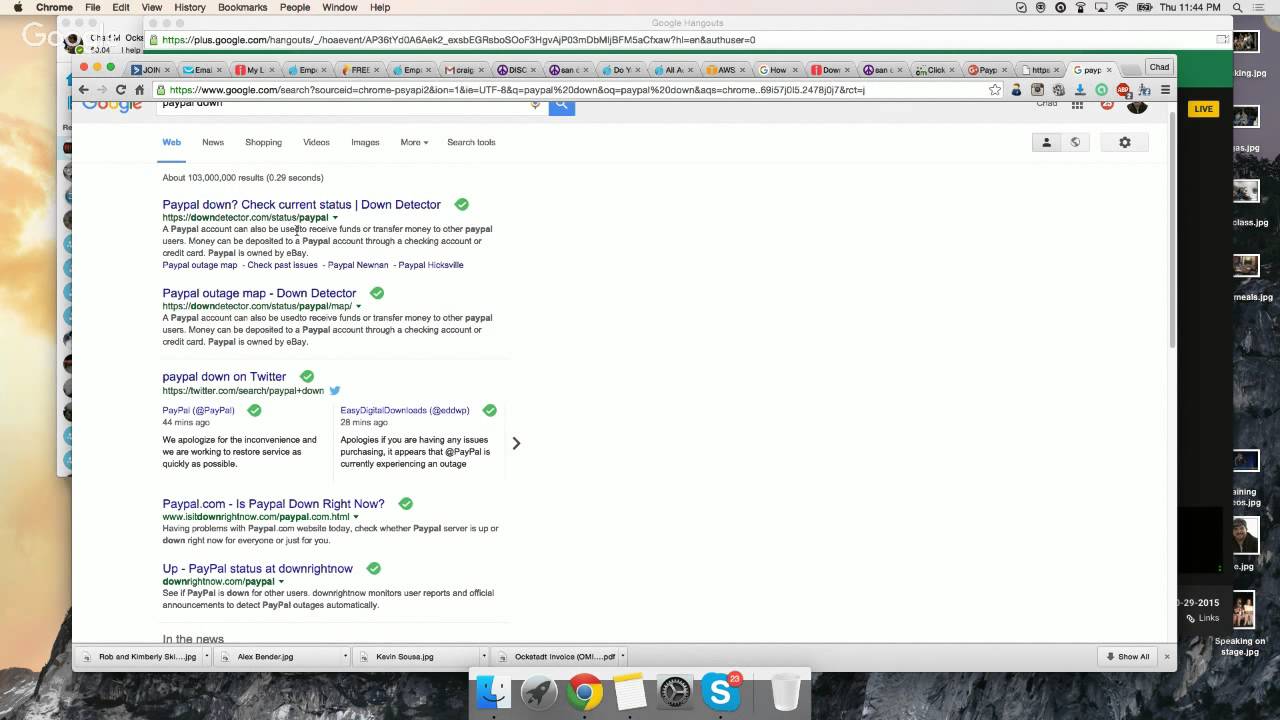This screenshot has height=720, width=1280.
Task: Open options arrow for Kevin Sousa.jpg download
Action: [x=484, y=657]
